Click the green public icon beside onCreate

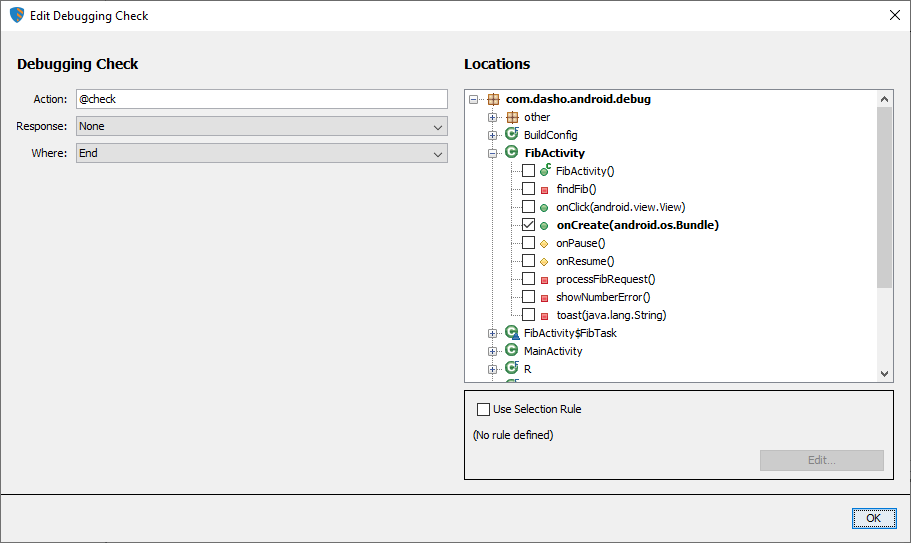[544, 226]
